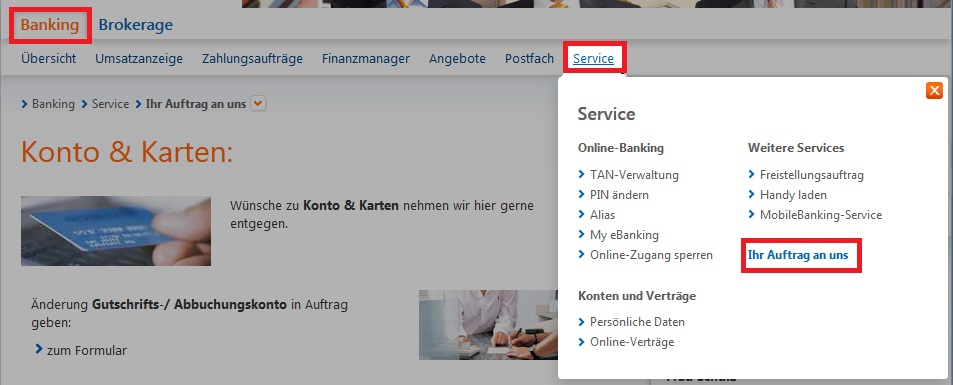Click the Konten und Verträge heading
The width and height of the screenshot is (953, 385).
point(637,296)
